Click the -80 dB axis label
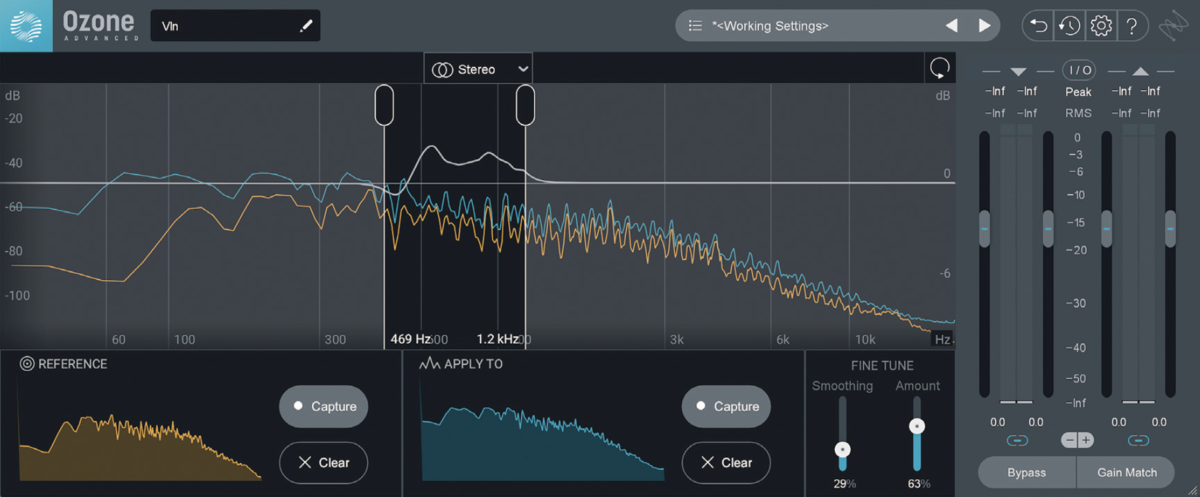Screen dimensions: 1200x497 [x=14, y=251]
